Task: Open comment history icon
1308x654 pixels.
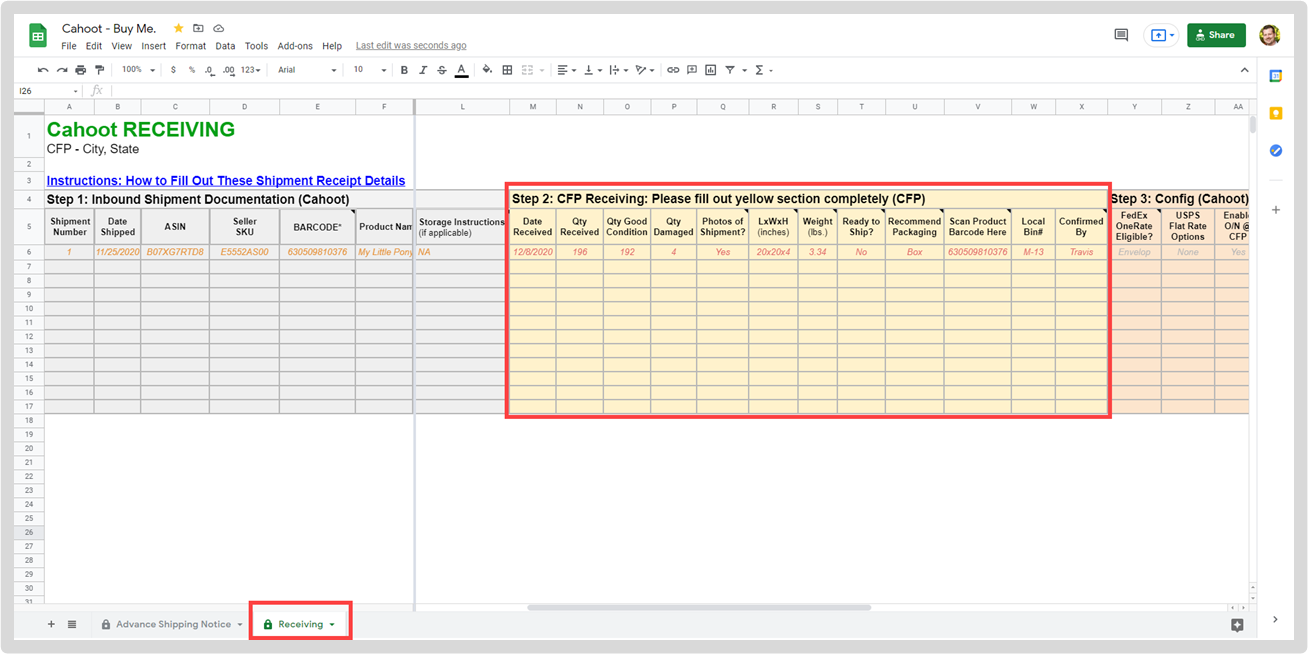Action: tap(1121, 35)
